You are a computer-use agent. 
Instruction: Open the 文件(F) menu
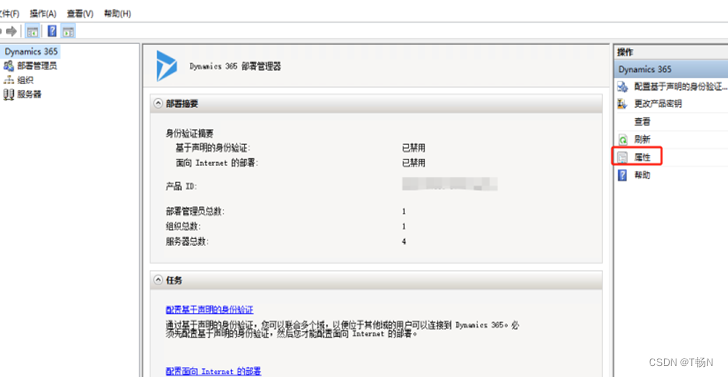[x=9, y=14]
